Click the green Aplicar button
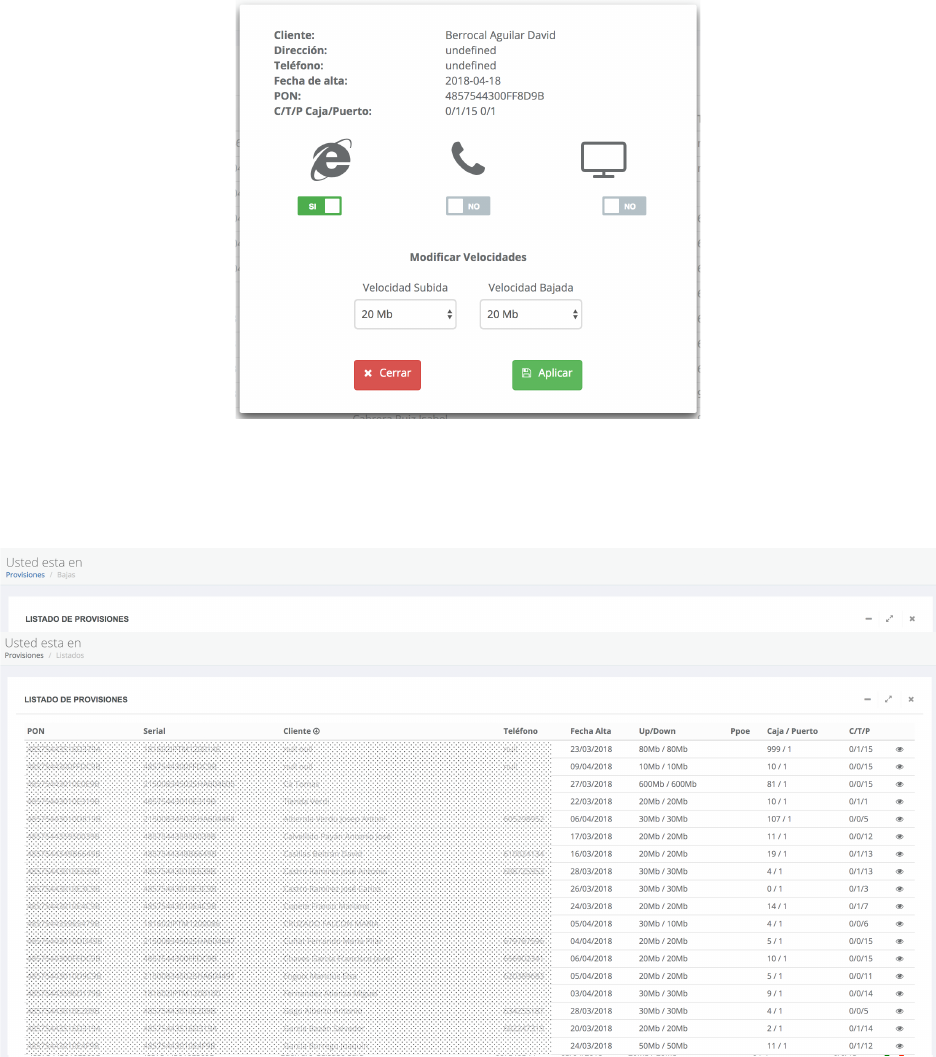 coord(547,375)
